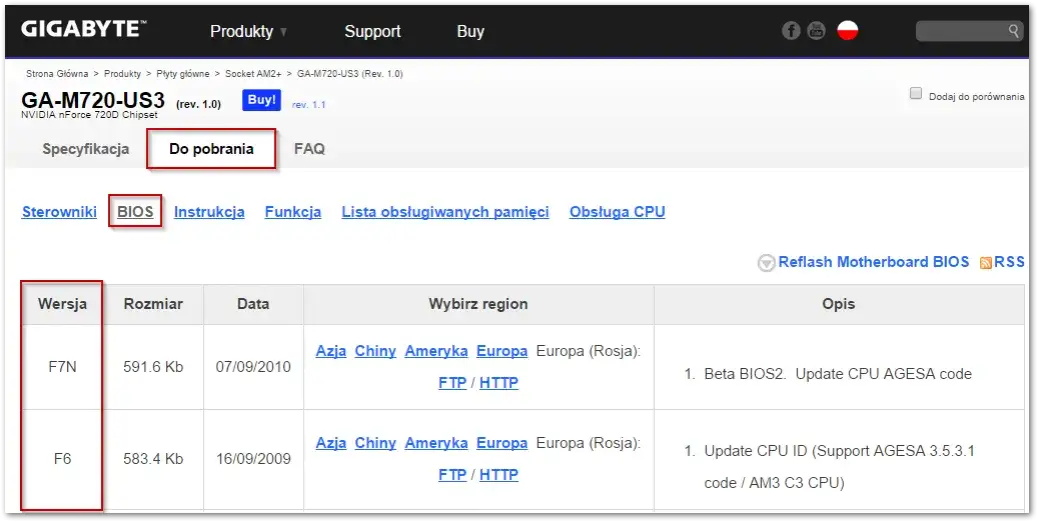Open the Sterowniki link
Screen dimensions: 1038x522
pyautogui.click(x=60, y=212)
